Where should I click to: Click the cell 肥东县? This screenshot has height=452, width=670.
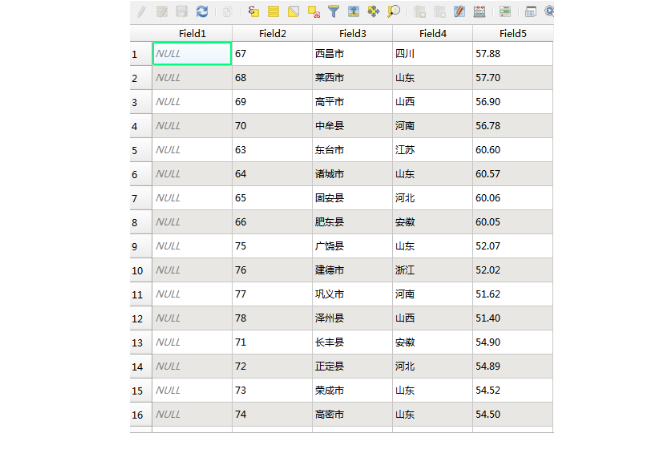[353, 222]
